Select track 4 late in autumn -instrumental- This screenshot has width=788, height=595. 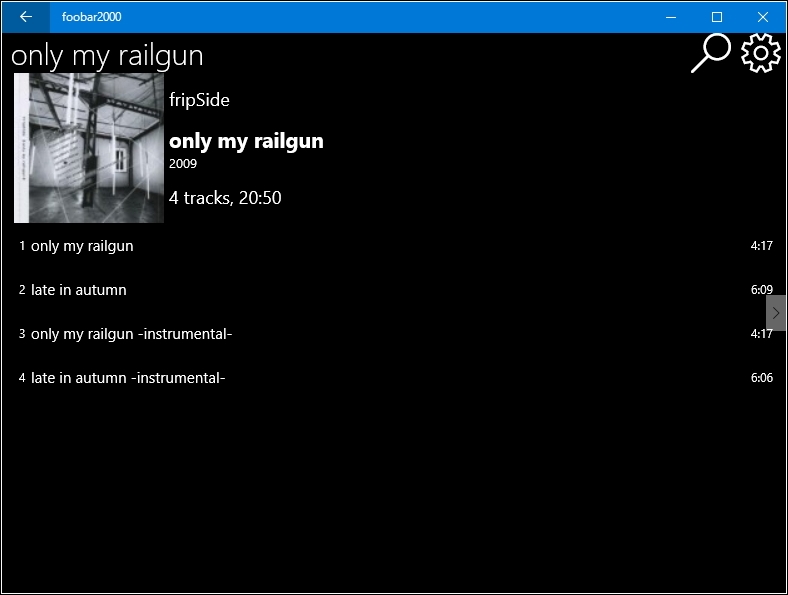(396, 378)
